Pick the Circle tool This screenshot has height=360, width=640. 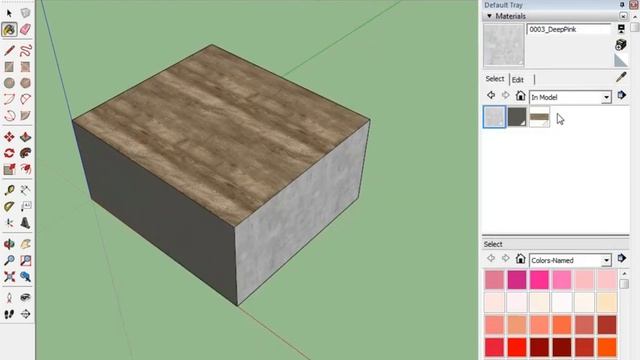tap(9, 83)
